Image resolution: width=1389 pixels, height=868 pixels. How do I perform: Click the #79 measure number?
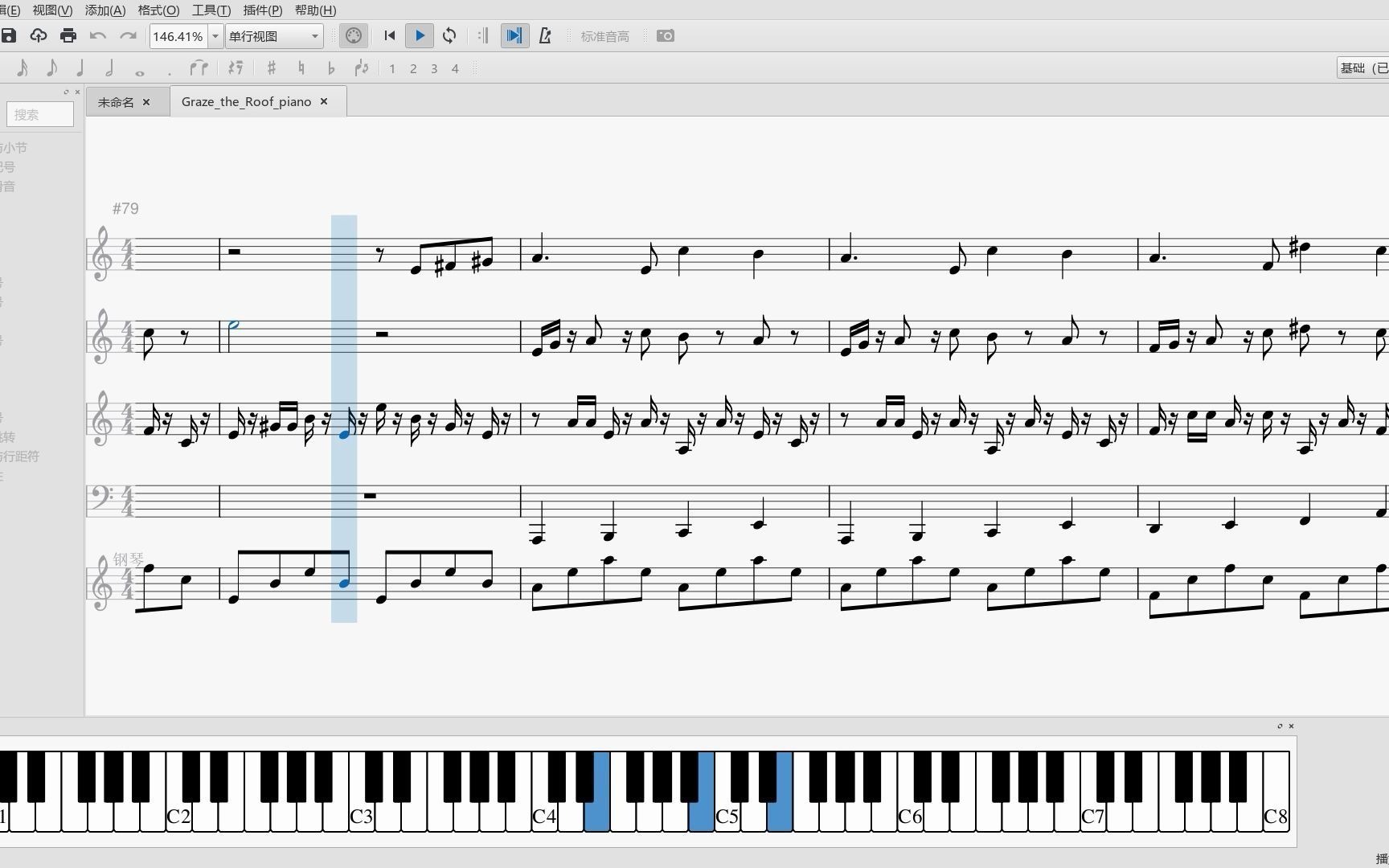(x=125, y=209)
